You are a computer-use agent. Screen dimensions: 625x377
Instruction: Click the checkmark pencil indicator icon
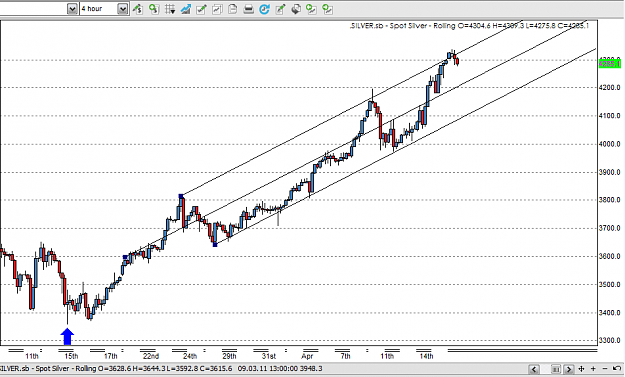tap(201, 9)
